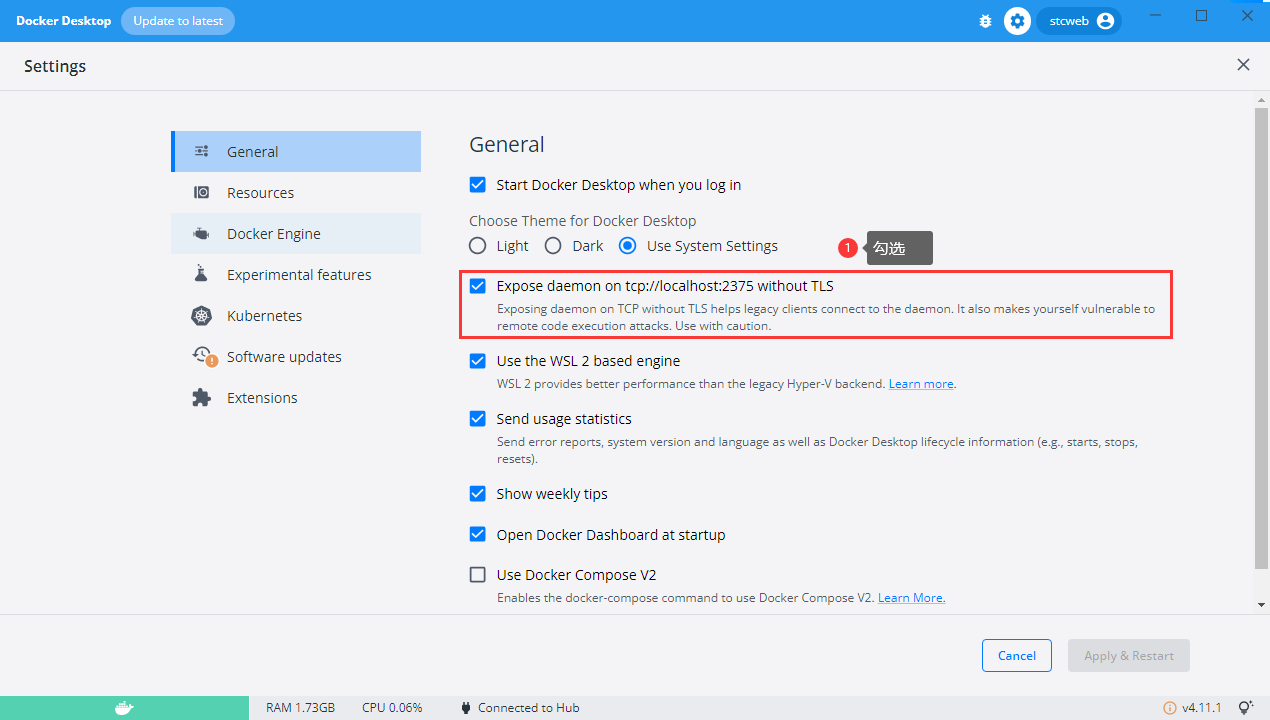This screenshot has height=720, width=1270.
Task: Switch to Experimental features tab
Action: [296, 275]
